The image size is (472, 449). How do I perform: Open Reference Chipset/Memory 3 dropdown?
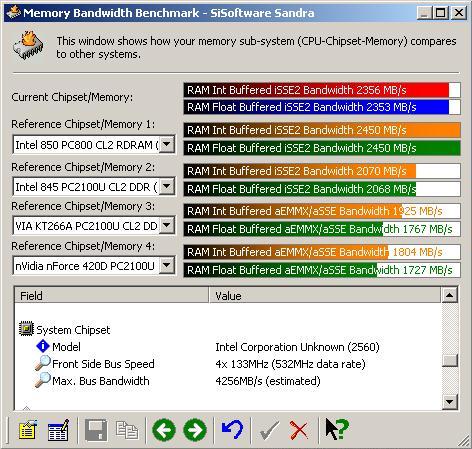coord(167,226)
